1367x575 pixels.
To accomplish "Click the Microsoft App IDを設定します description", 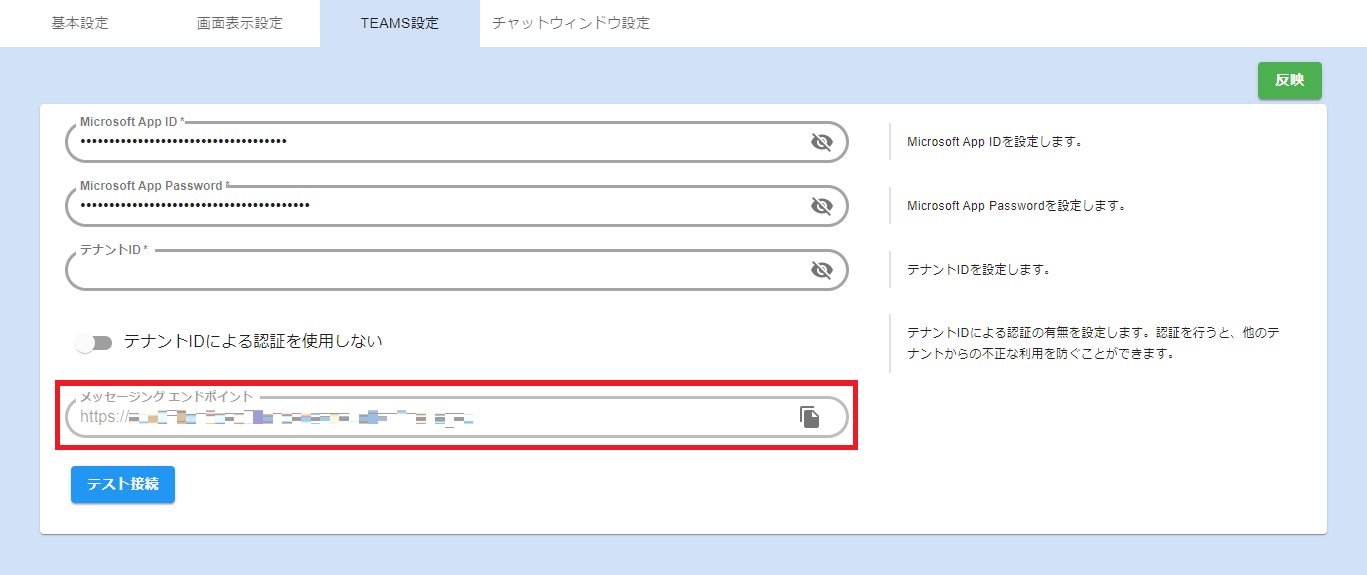I will coord(995,142).
